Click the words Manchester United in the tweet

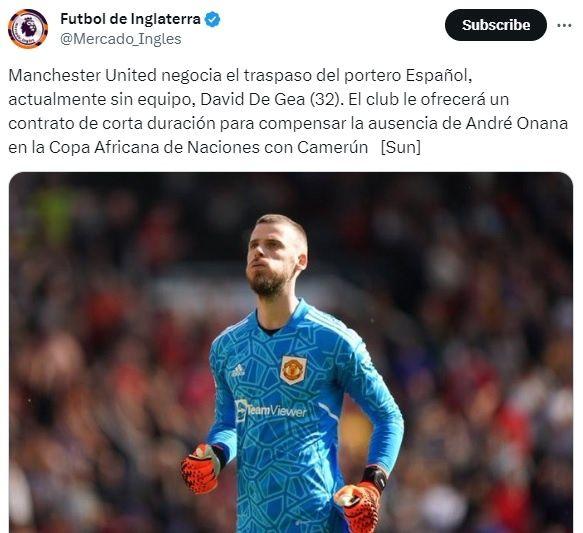click(83, 75)
